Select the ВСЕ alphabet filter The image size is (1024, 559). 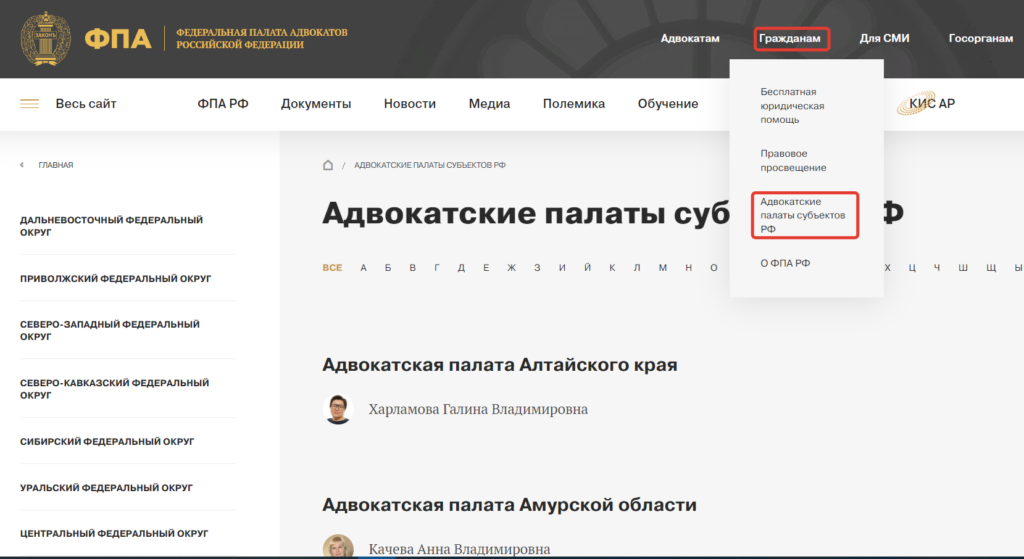point(332,268)
